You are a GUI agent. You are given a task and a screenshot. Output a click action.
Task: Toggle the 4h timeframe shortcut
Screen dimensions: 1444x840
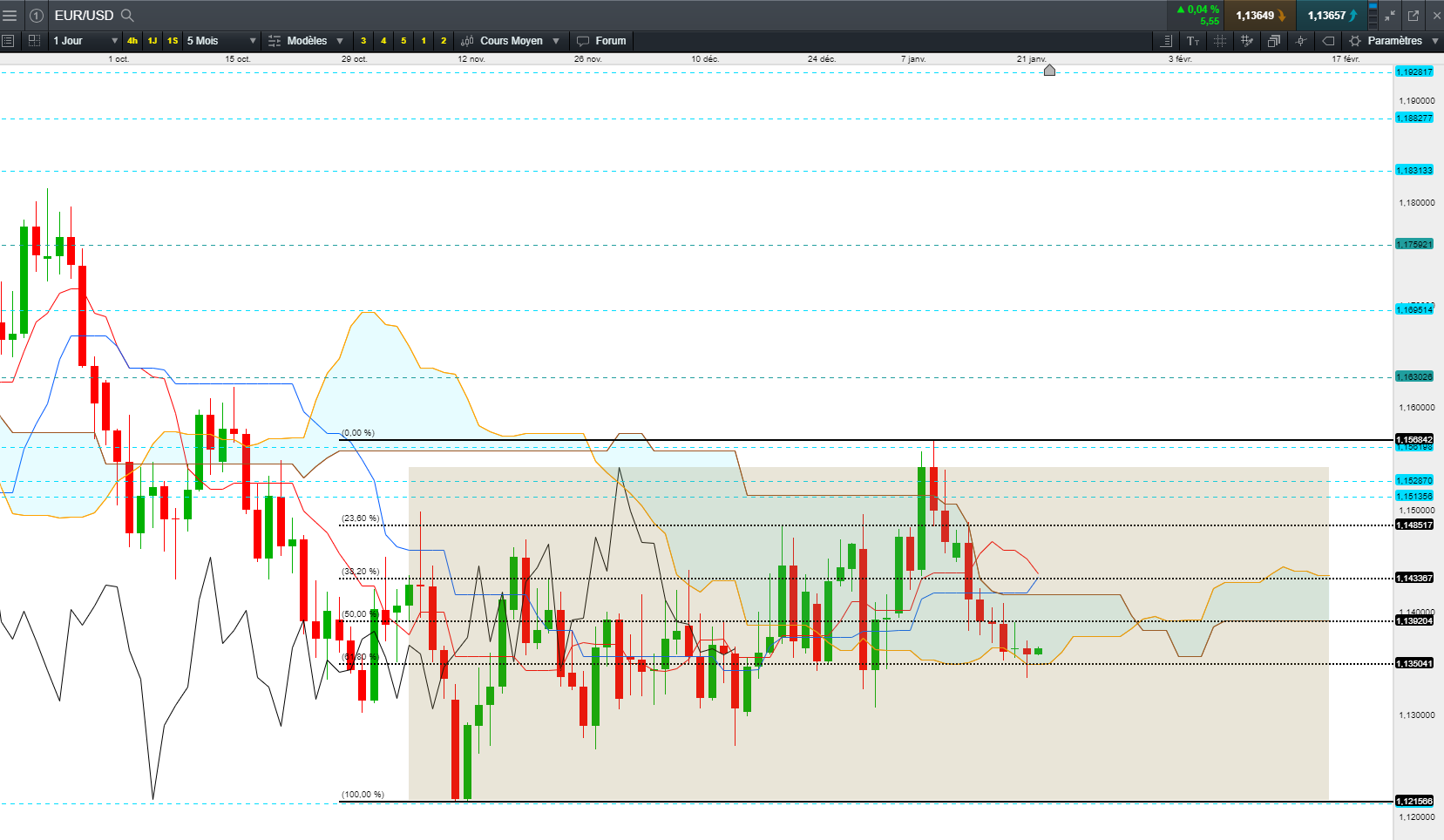click(132, 41)
